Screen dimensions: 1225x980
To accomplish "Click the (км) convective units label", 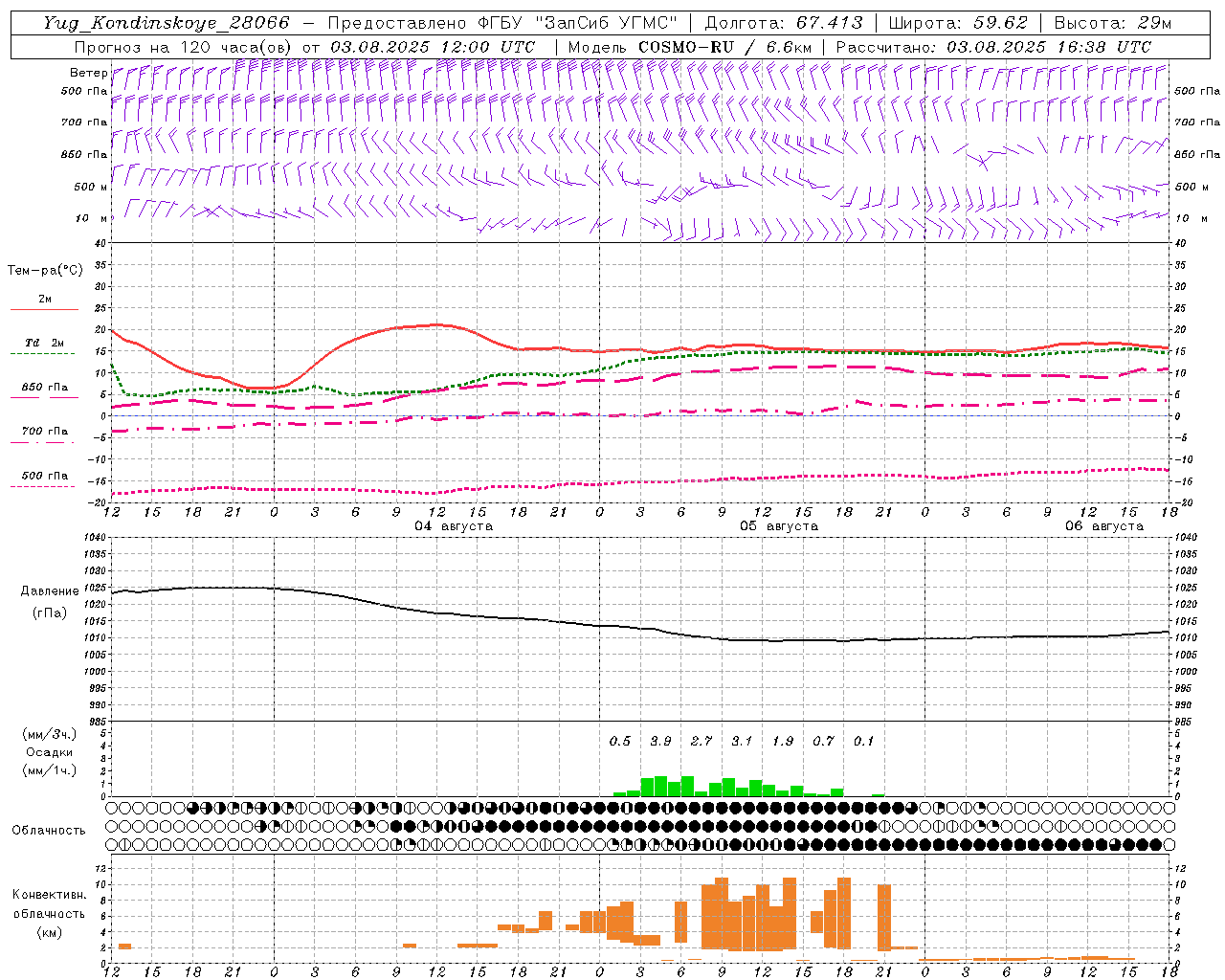I will (x=49, y=932).
